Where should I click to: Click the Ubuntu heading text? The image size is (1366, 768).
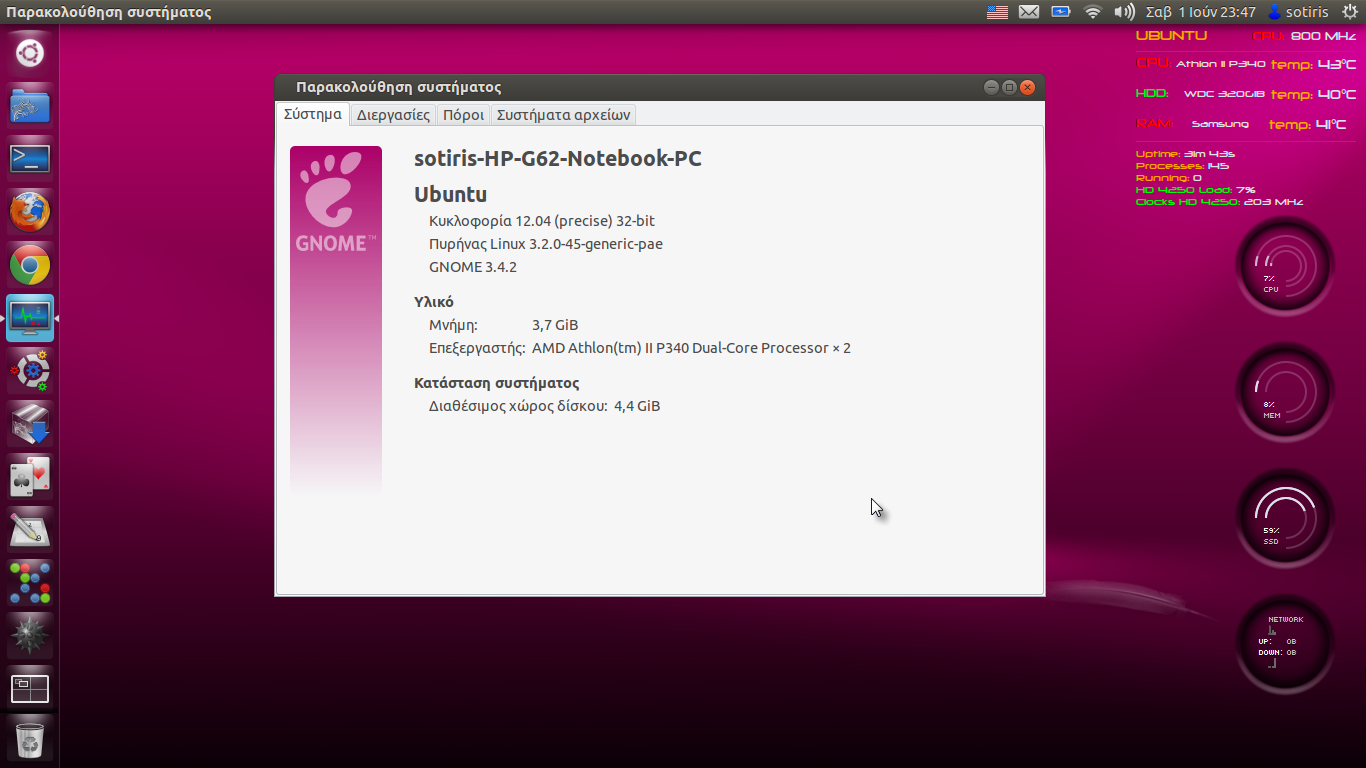[451, 194]
